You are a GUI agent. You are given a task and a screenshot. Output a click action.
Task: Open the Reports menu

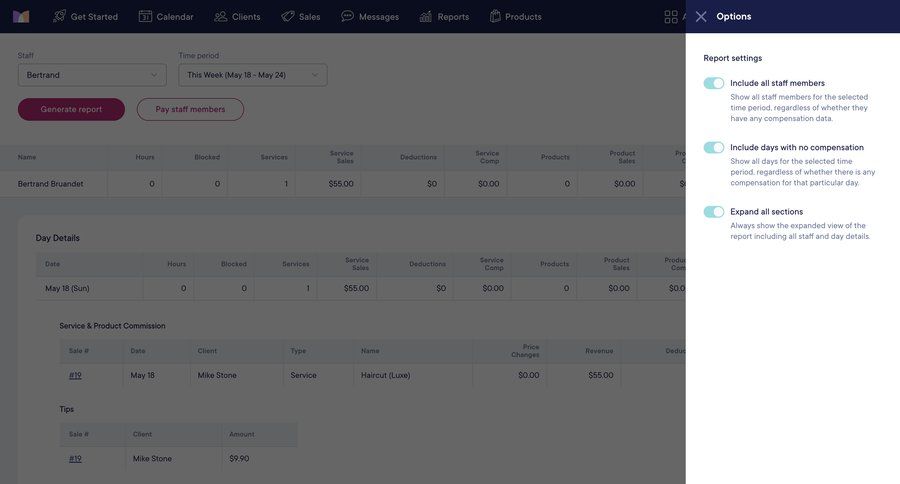tap(444, 17)
